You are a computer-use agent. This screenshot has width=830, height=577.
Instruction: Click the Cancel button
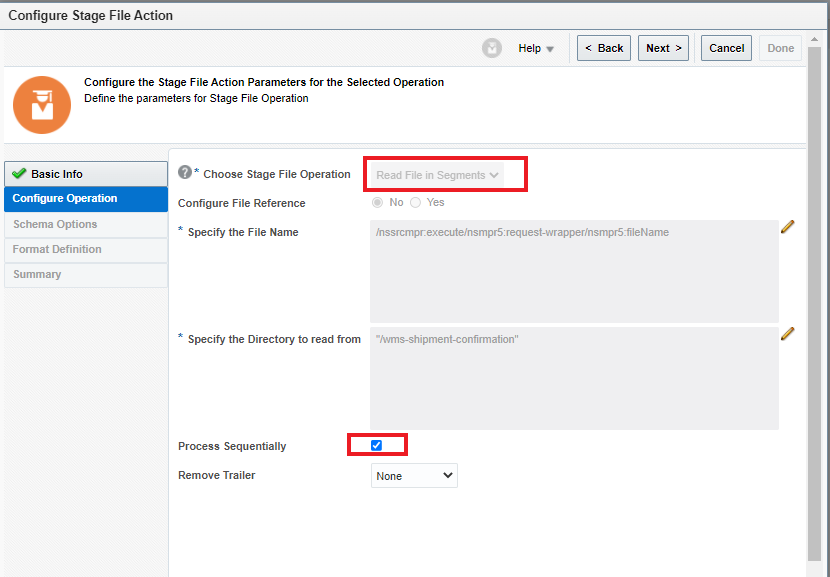click(726, 48)
